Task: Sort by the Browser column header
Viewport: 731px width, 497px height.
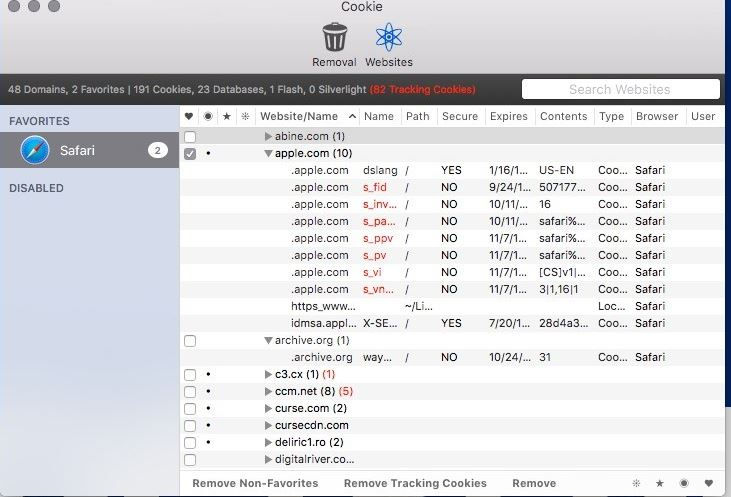Action: 657,116
